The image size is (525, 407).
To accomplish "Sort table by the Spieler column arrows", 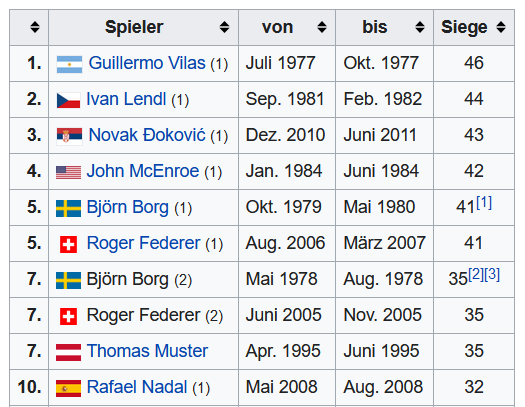I will coord(224,27).
